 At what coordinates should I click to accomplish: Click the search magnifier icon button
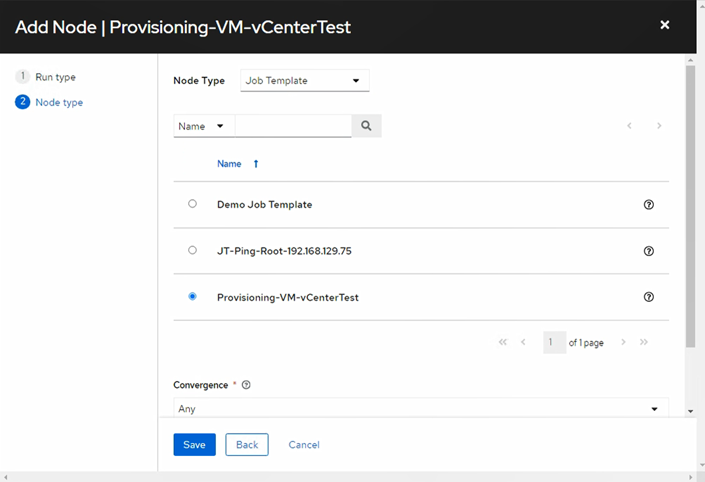366,126
